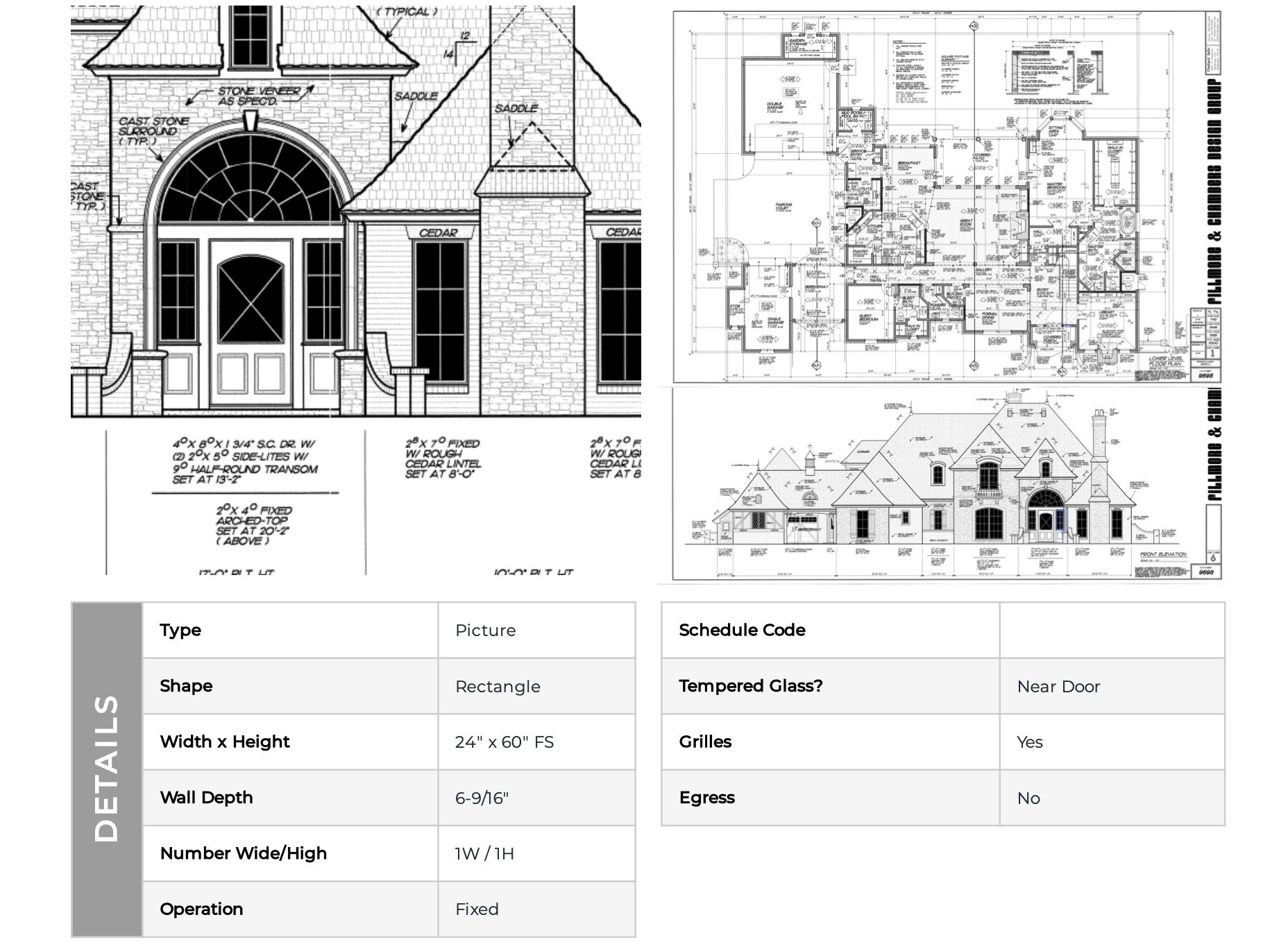Click the '2⁰ x 4⁰ FIXED ARCHED-TOP' note
Image resolution: width=1288 pixels, height=942 pixels.
pyautogui.click(x=253, y=525)
